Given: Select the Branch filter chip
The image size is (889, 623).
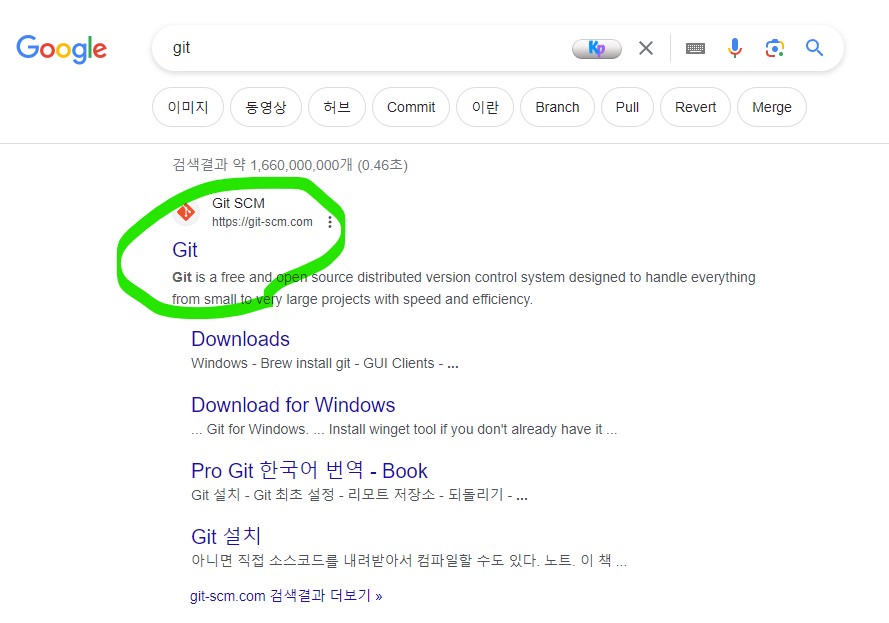Looking at the screenshot, I should tap(557, 107).
